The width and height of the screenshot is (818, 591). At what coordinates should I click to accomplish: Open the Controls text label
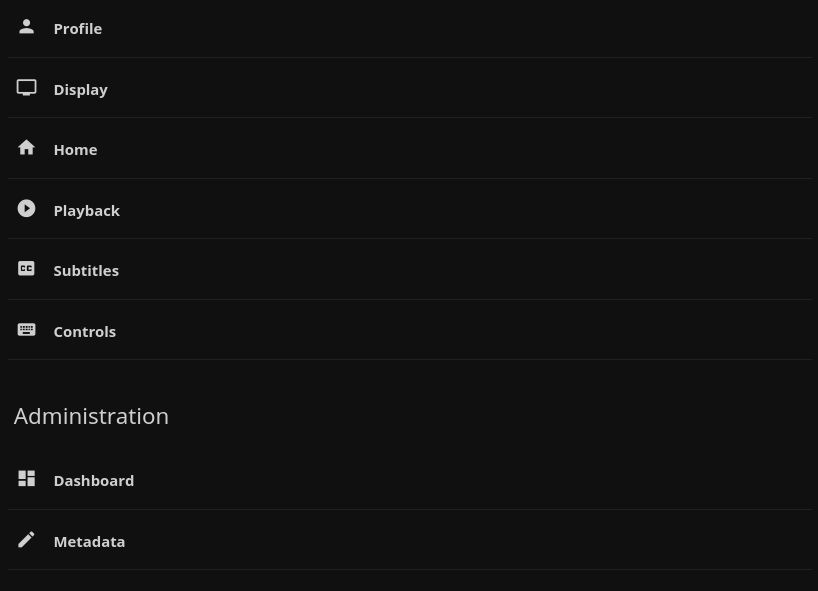click(84, 331)
